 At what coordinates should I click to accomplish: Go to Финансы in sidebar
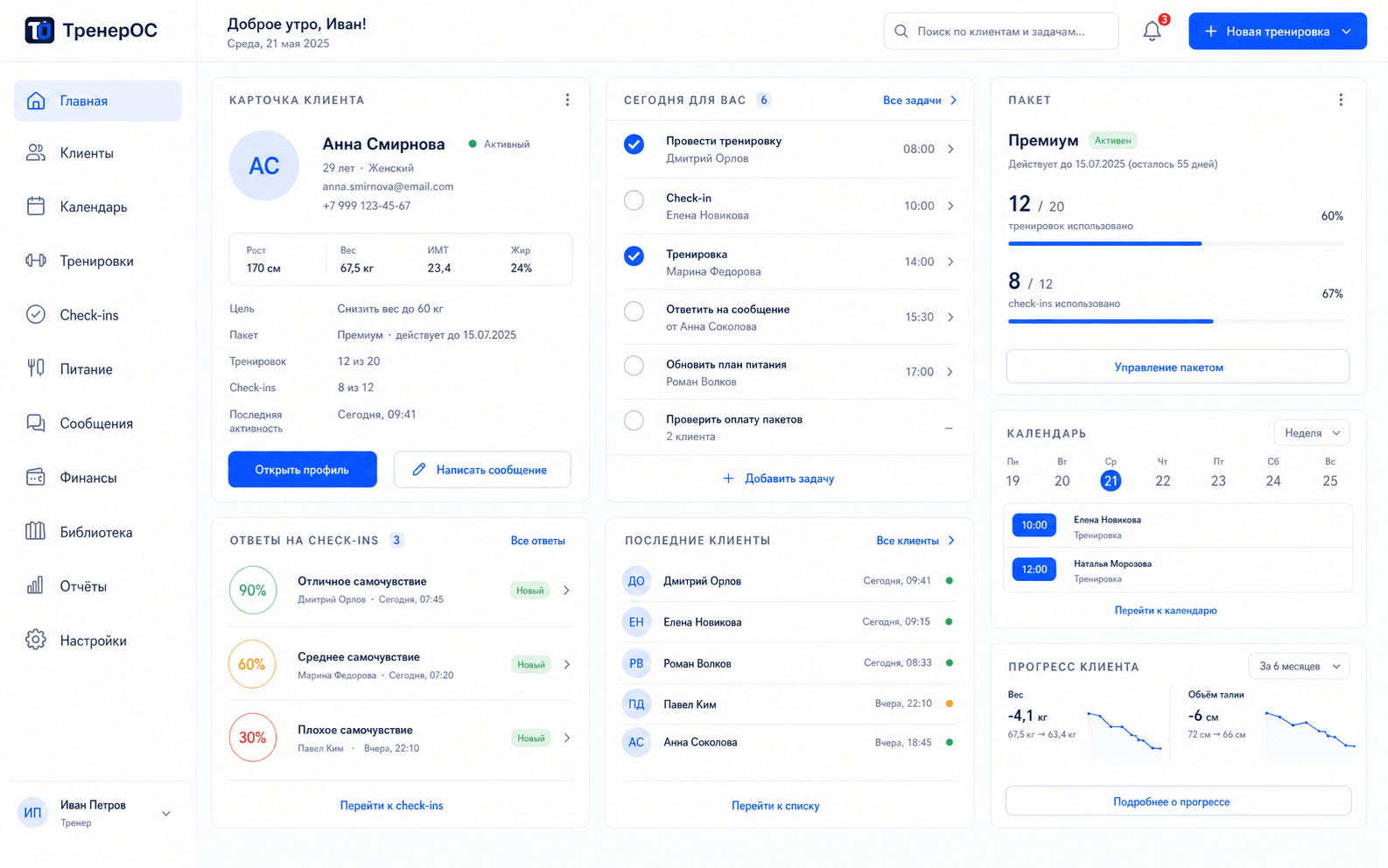coord(98,478)
